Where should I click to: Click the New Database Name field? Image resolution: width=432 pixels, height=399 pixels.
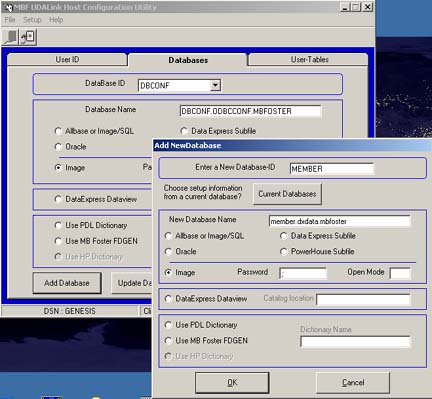(339, 221)
